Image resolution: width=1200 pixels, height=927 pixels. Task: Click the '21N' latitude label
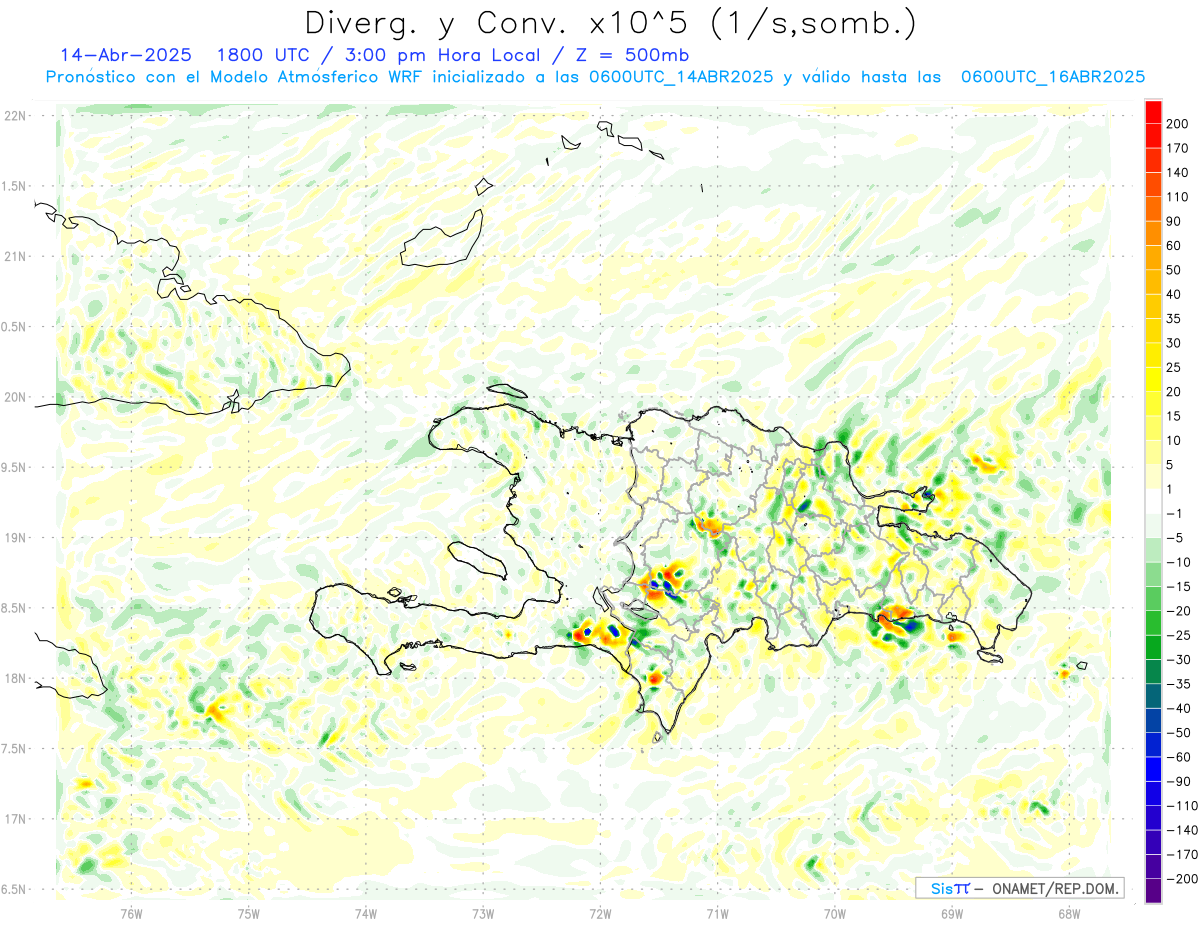click(15, 256)
